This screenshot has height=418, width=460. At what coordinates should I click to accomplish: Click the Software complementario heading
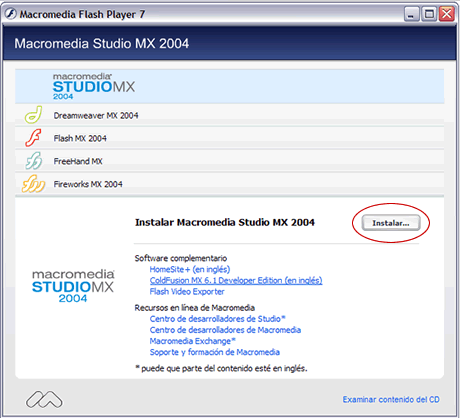point(181,258)
